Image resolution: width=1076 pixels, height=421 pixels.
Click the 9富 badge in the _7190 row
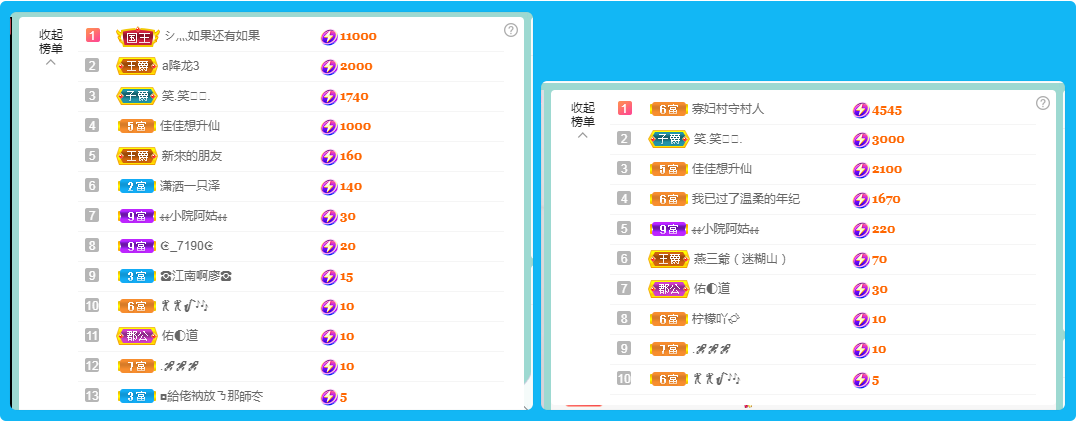click(x=137, y=245)
